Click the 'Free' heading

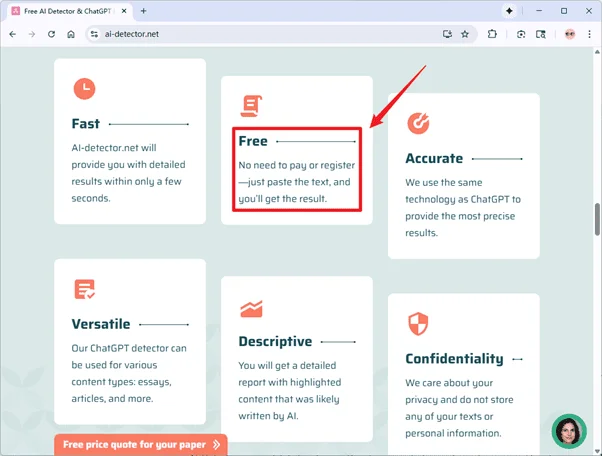point(253,141)
